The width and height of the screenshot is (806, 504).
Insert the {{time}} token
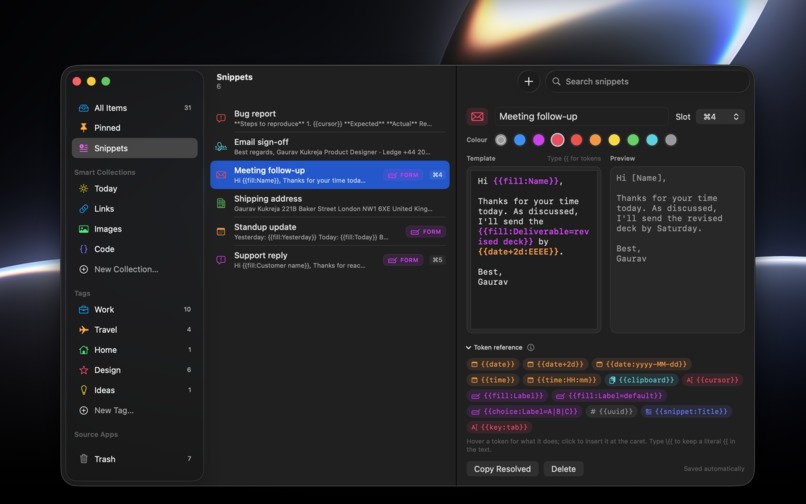[x=492, y=380]
